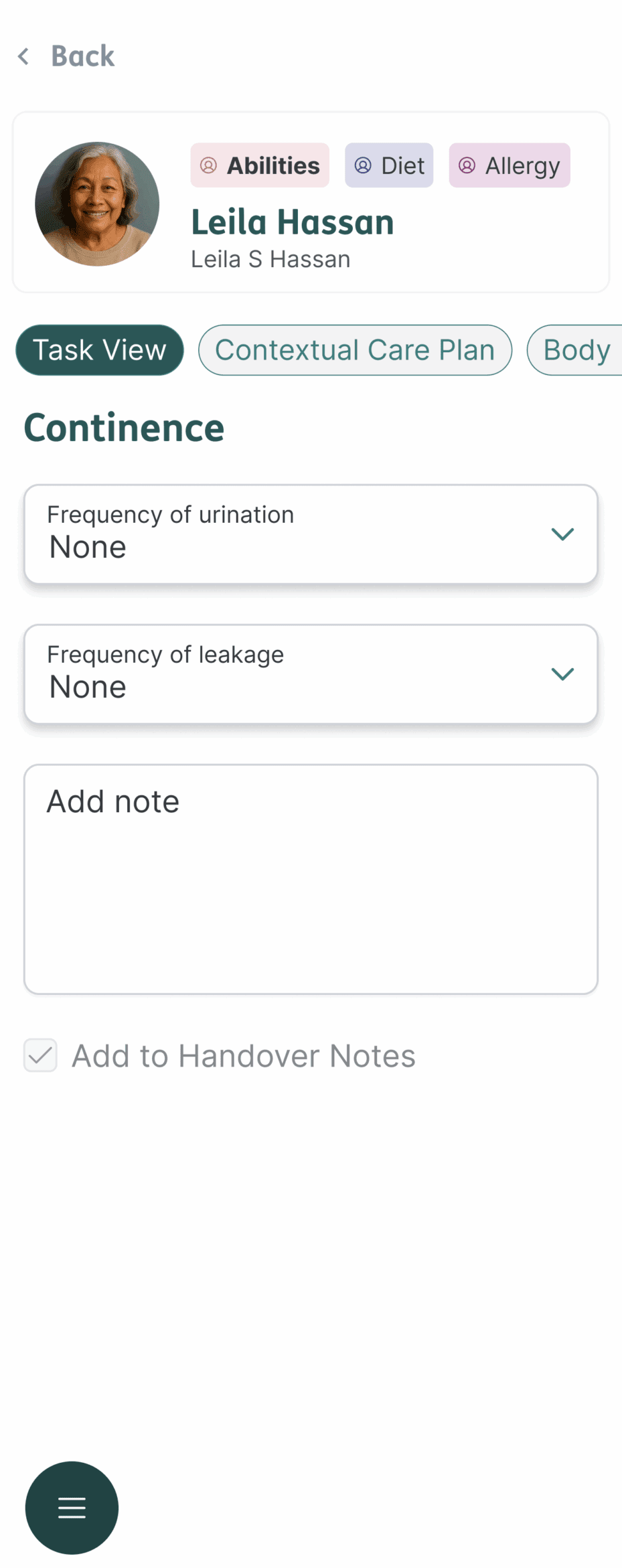Viewport: 622px width, 1568px height.
Task: Open the Frequency of leakage dropdown
Action: click(311, 674)
